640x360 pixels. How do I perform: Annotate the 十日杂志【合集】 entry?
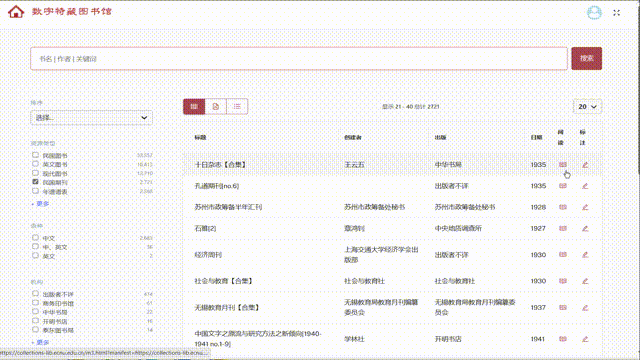pos(585,164)
